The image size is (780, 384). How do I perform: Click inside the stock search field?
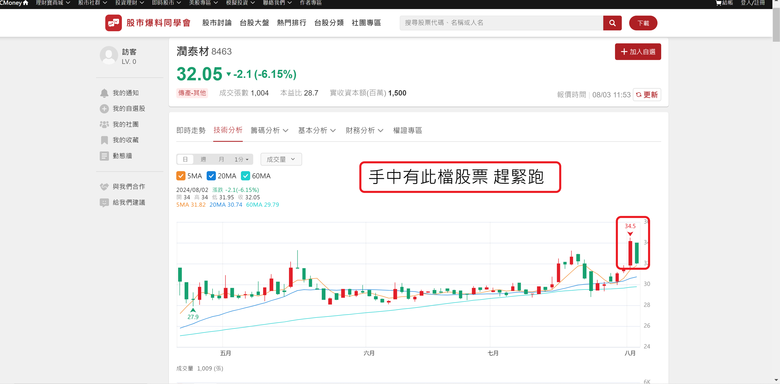coord(501,23)
